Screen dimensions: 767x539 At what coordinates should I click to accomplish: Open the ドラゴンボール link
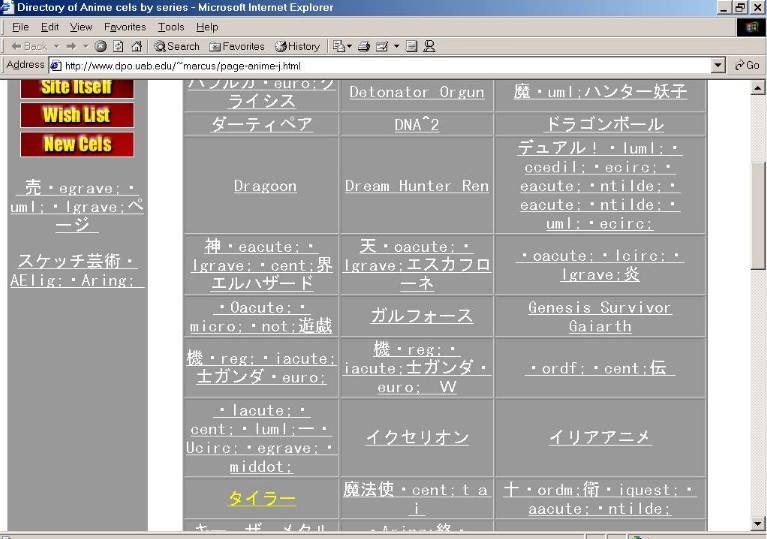604,124
